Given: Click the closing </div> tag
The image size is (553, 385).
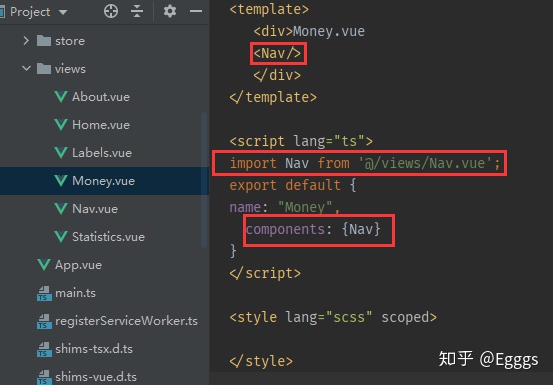Looking at the screenshot, I should pos(277,75).
